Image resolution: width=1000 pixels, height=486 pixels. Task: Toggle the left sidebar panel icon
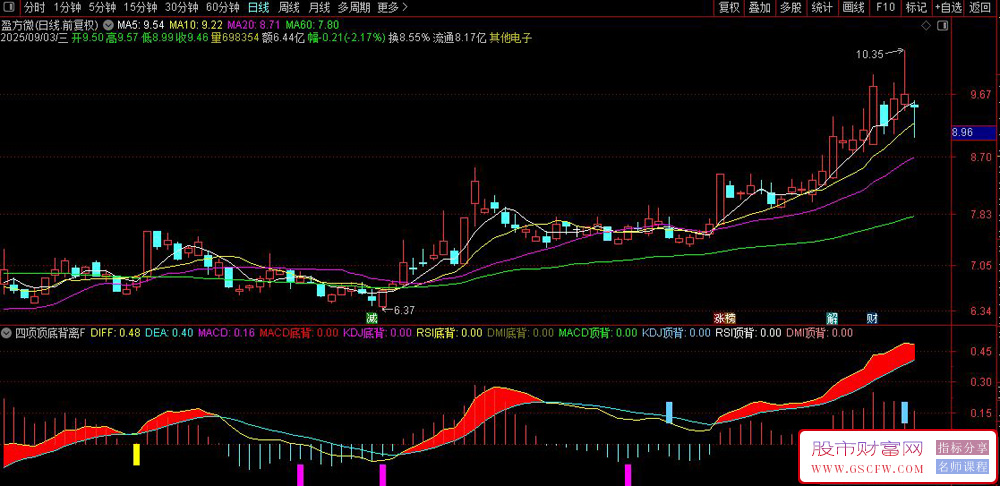[9, 8]
